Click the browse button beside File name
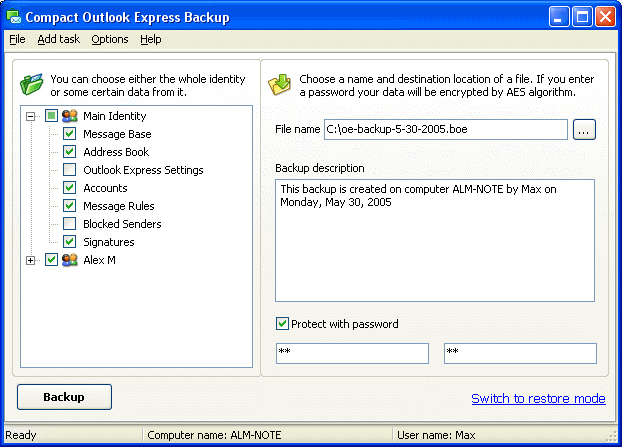The width and height of the screenshot is (622, 447). 584,129
